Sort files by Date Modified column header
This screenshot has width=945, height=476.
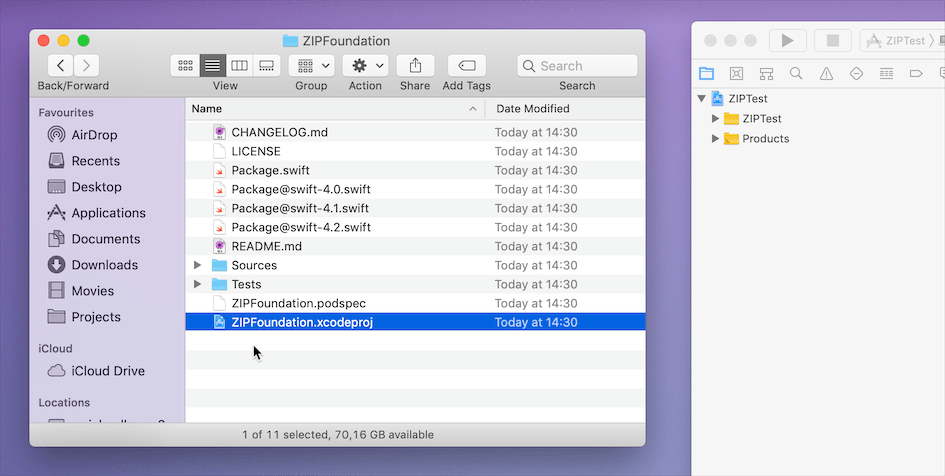(565, 108)
